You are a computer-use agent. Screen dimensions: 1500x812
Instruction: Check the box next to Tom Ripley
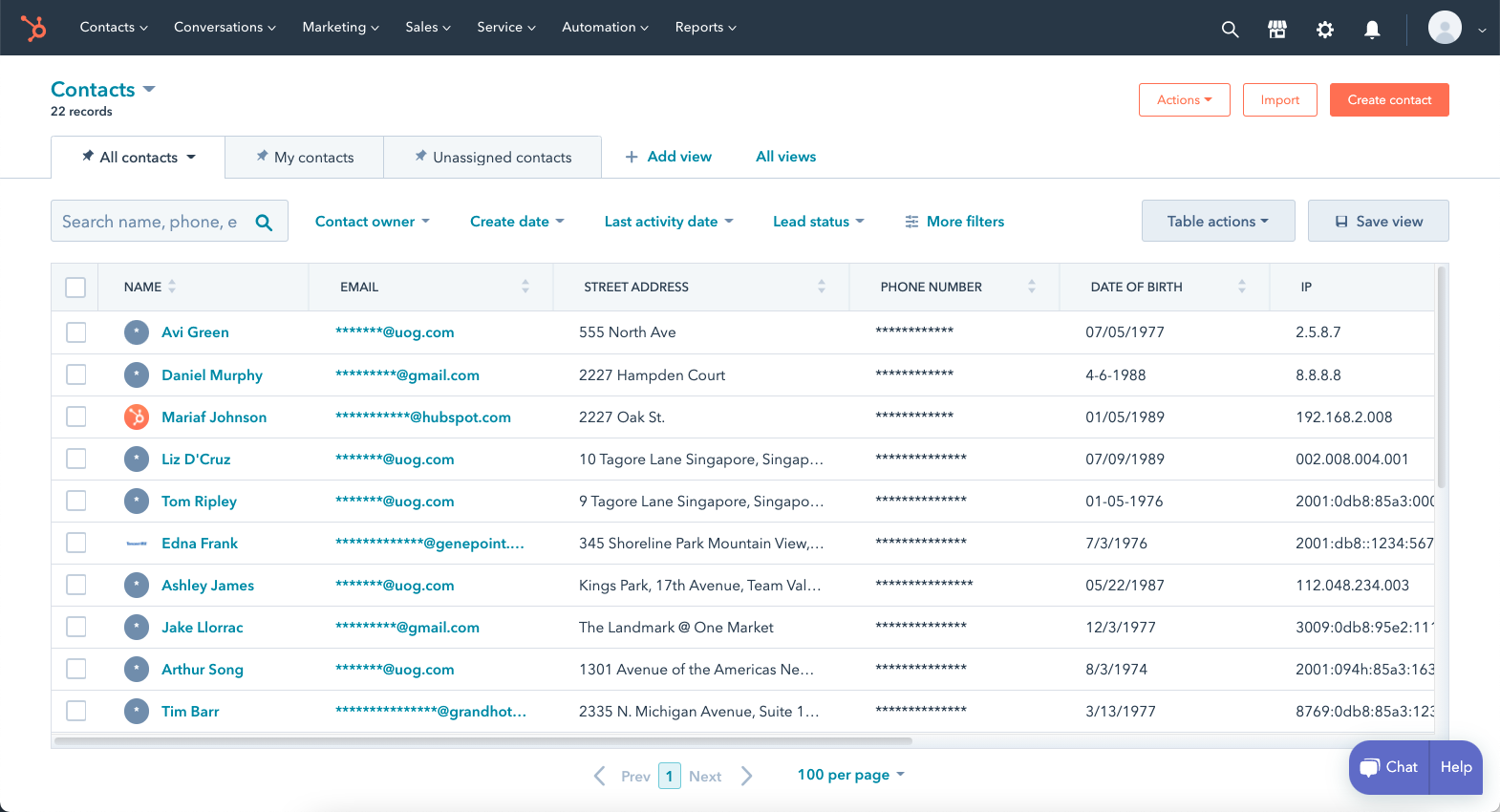(x=76, y=501)
